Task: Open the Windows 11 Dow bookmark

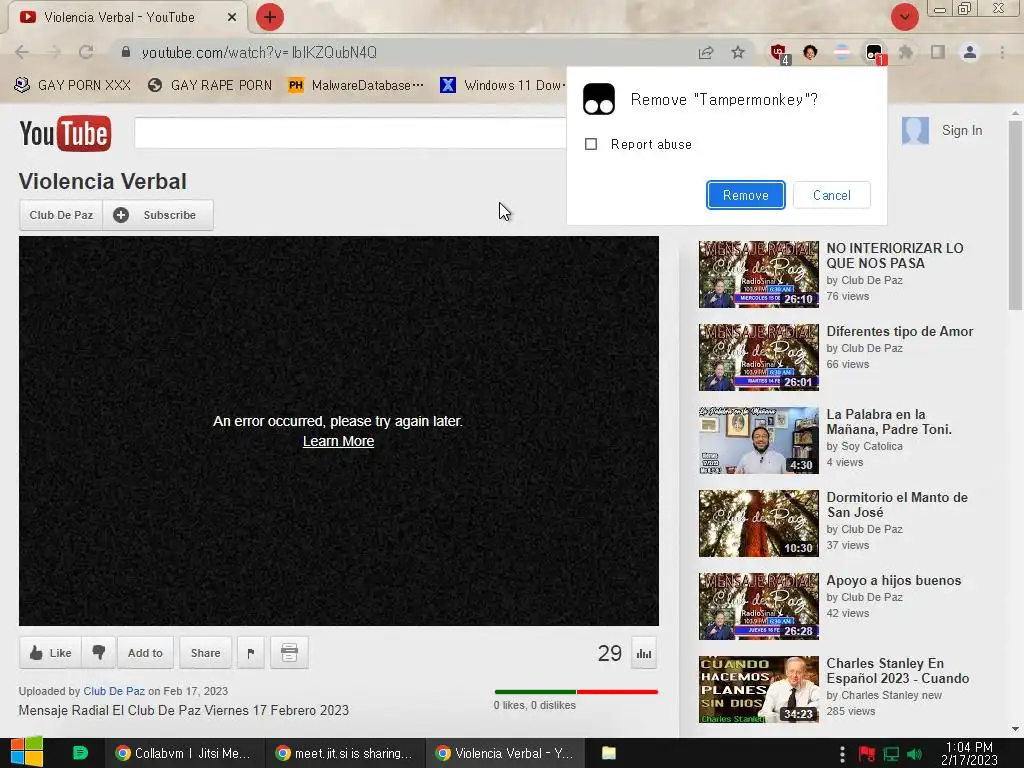Action: click(502, 85)
